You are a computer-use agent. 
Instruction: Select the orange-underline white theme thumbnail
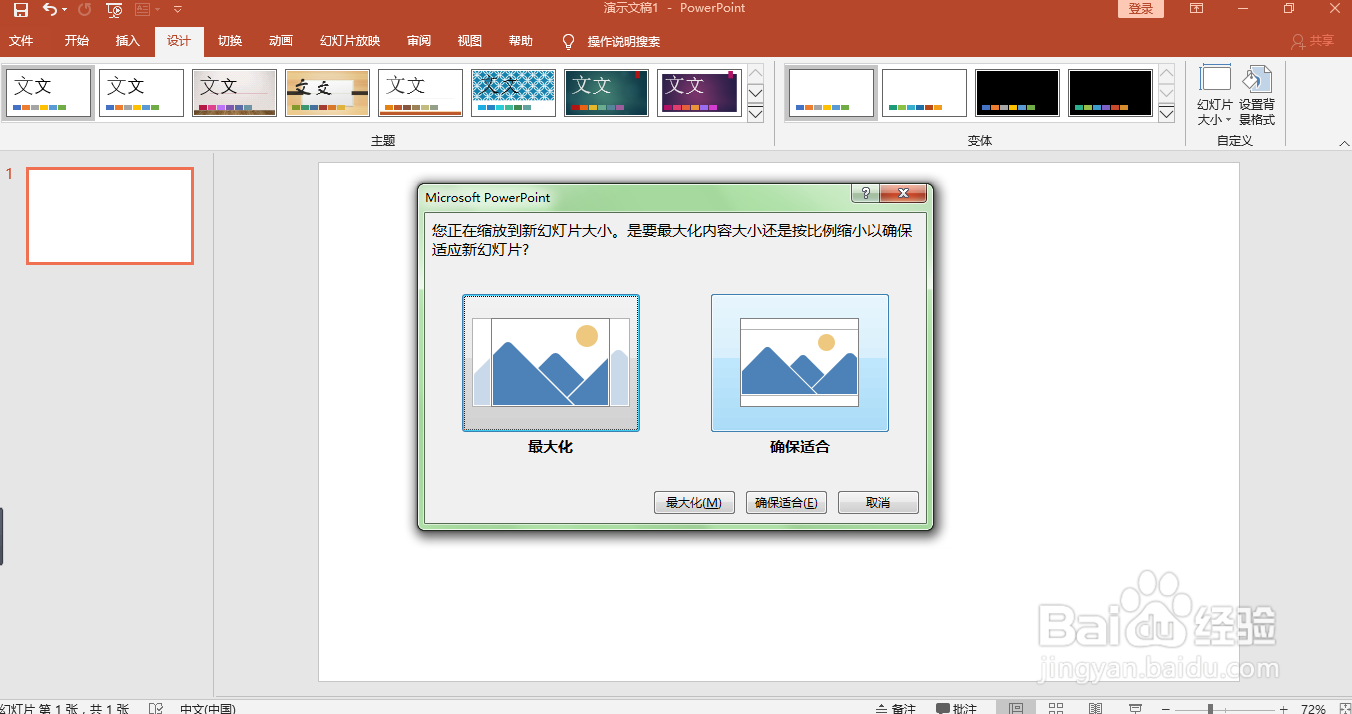point(421,93)
